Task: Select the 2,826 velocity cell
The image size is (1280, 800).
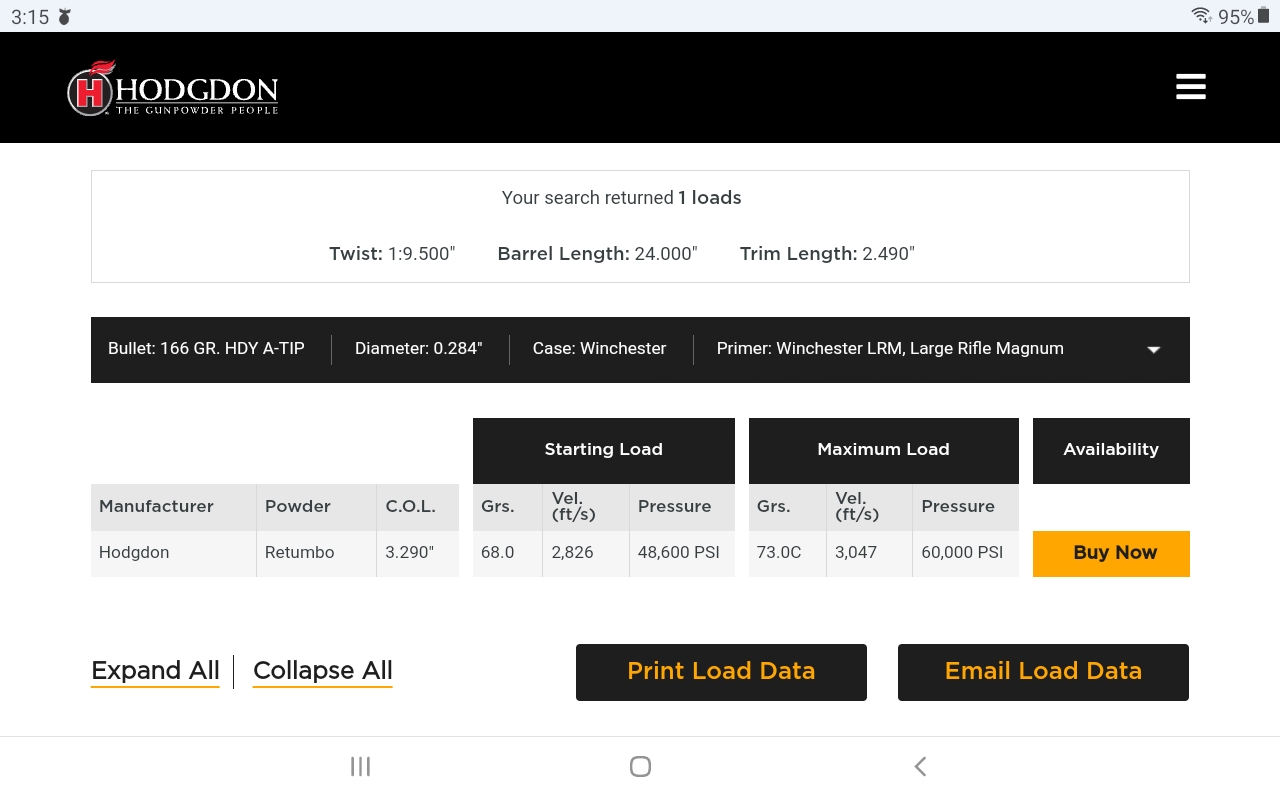Action: pyautogui.click(x=586, y=553)
